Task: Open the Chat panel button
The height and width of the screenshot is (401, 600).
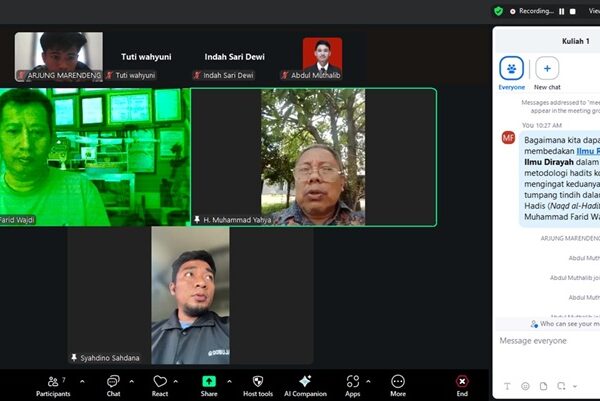Action: click(x=113, y=386)
